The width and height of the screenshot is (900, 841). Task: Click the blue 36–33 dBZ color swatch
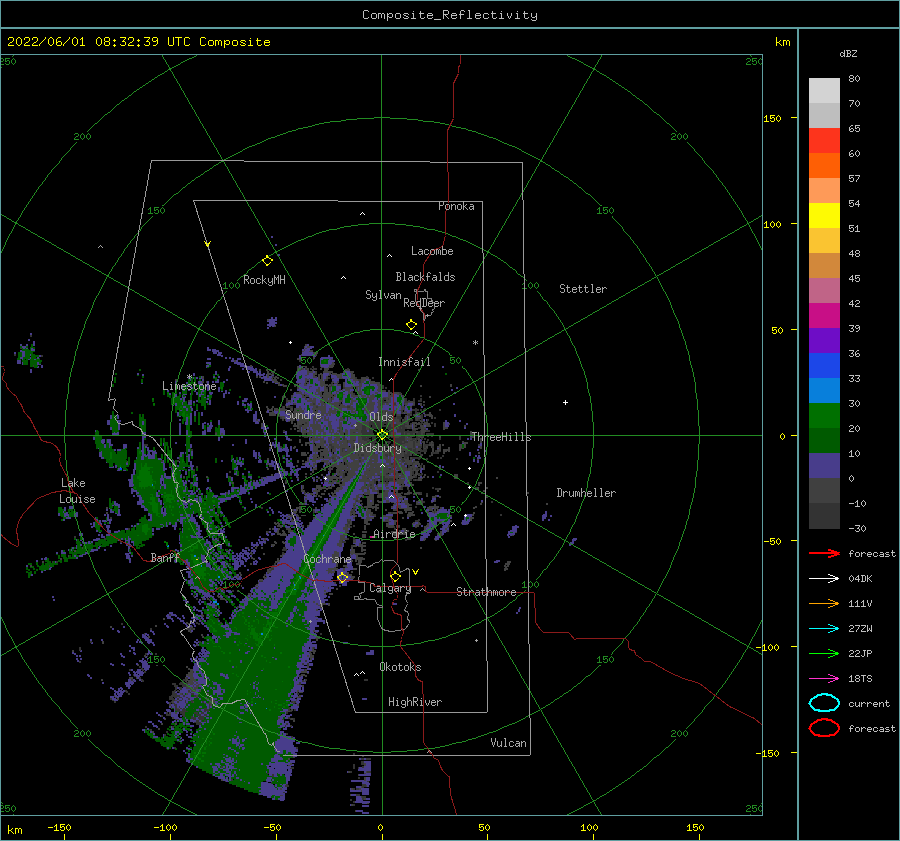(x=824, y=366)
